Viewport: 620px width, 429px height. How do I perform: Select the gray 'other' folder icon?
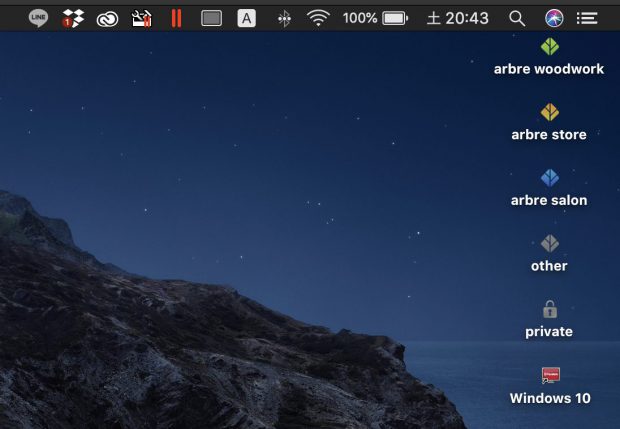tap(550, 244)
